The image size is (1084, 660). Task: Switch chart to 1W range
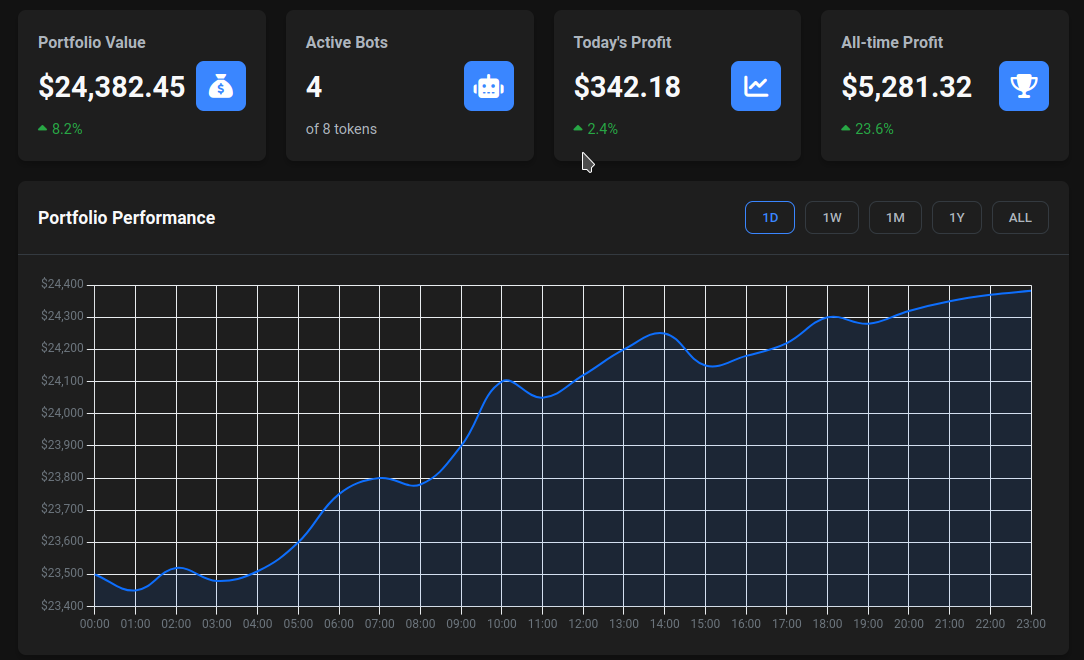pyautogui.click(x=832, y=218)
